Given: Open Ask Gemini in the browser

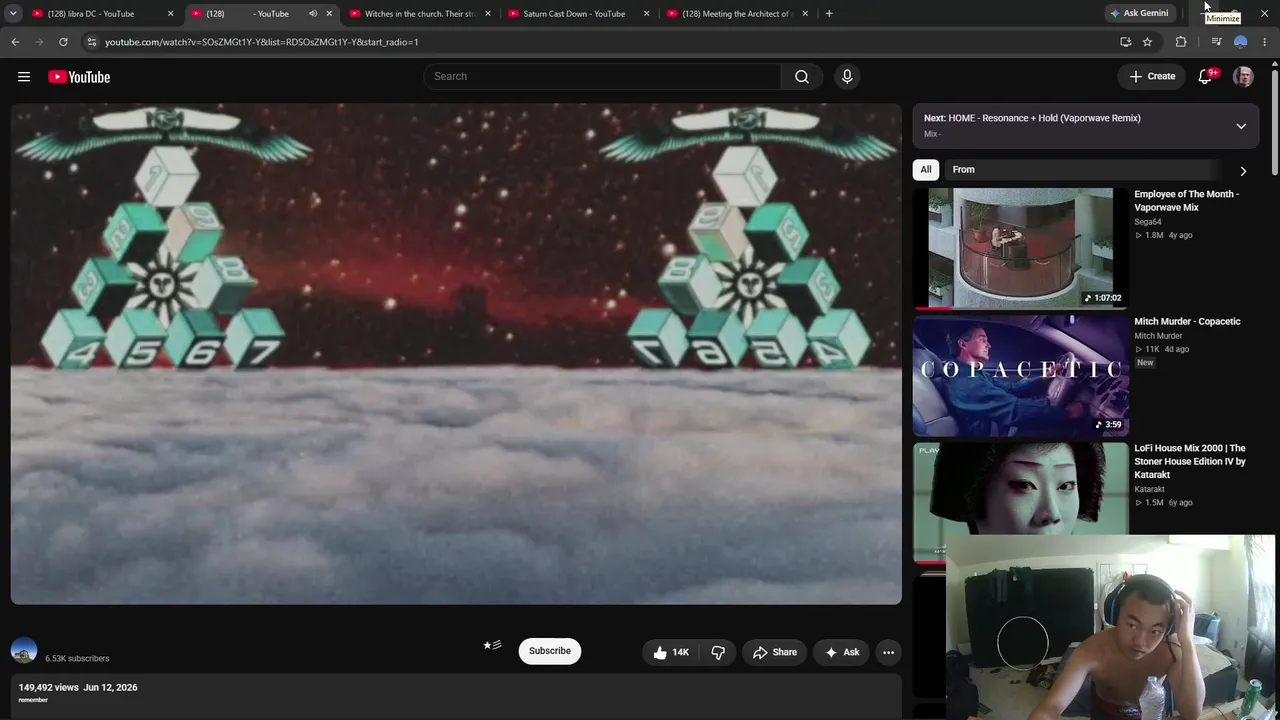Looking at the screenshot, I should pyautogui.click(x=1138, y=14).
